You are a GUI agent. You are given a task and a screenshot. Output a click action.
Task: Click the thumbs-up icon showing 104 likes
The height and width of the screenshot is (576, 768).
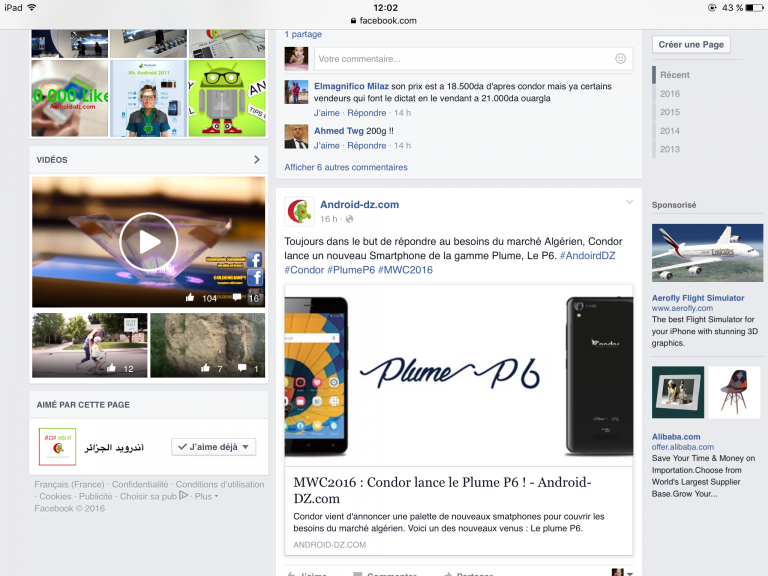click(190, 297)
